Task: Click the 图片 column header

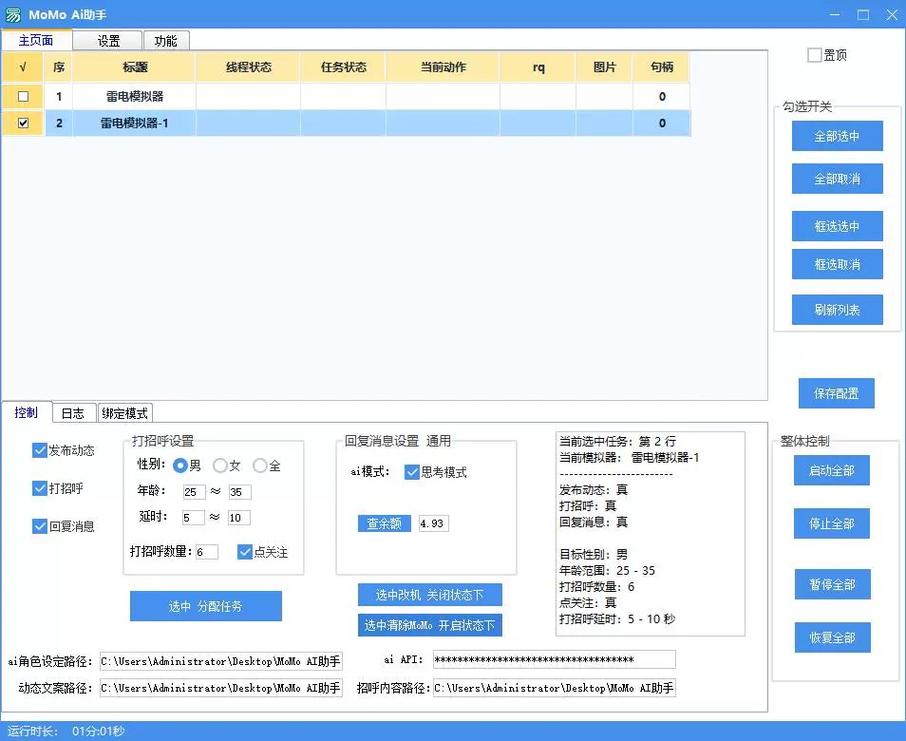Action: click(x=604, y=67)
